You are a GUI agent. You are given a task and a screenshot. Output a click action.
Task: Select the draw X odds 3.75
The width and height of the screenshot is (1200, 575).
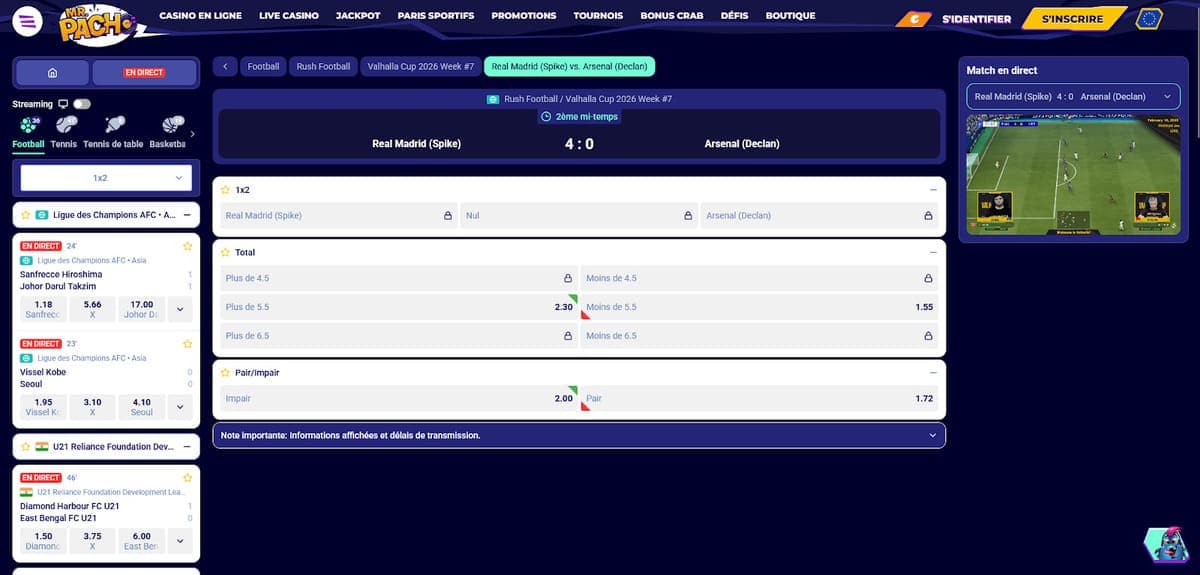tap(93, 541)
